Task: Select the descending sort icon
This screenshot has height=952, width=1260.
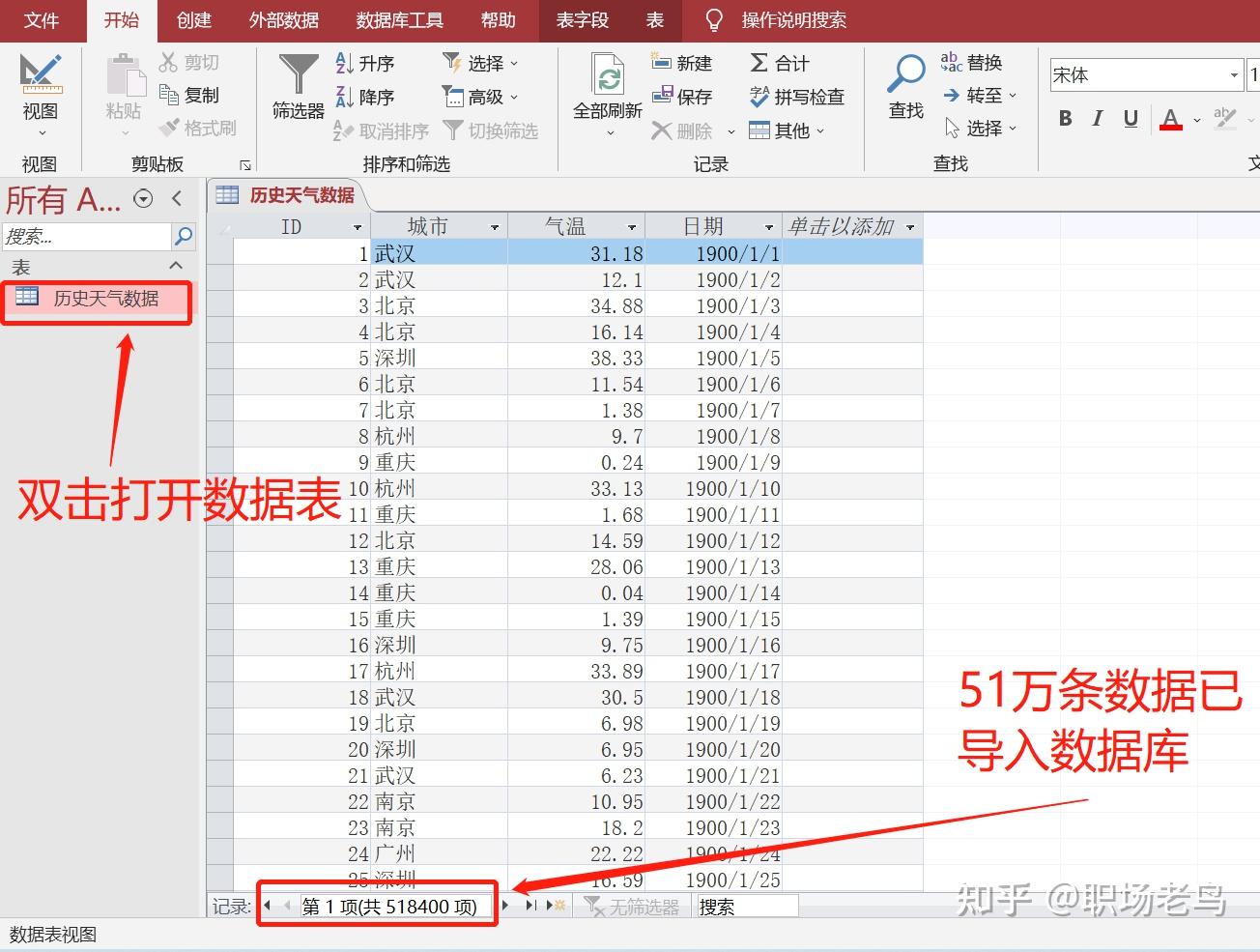Action: click(344, 96)
